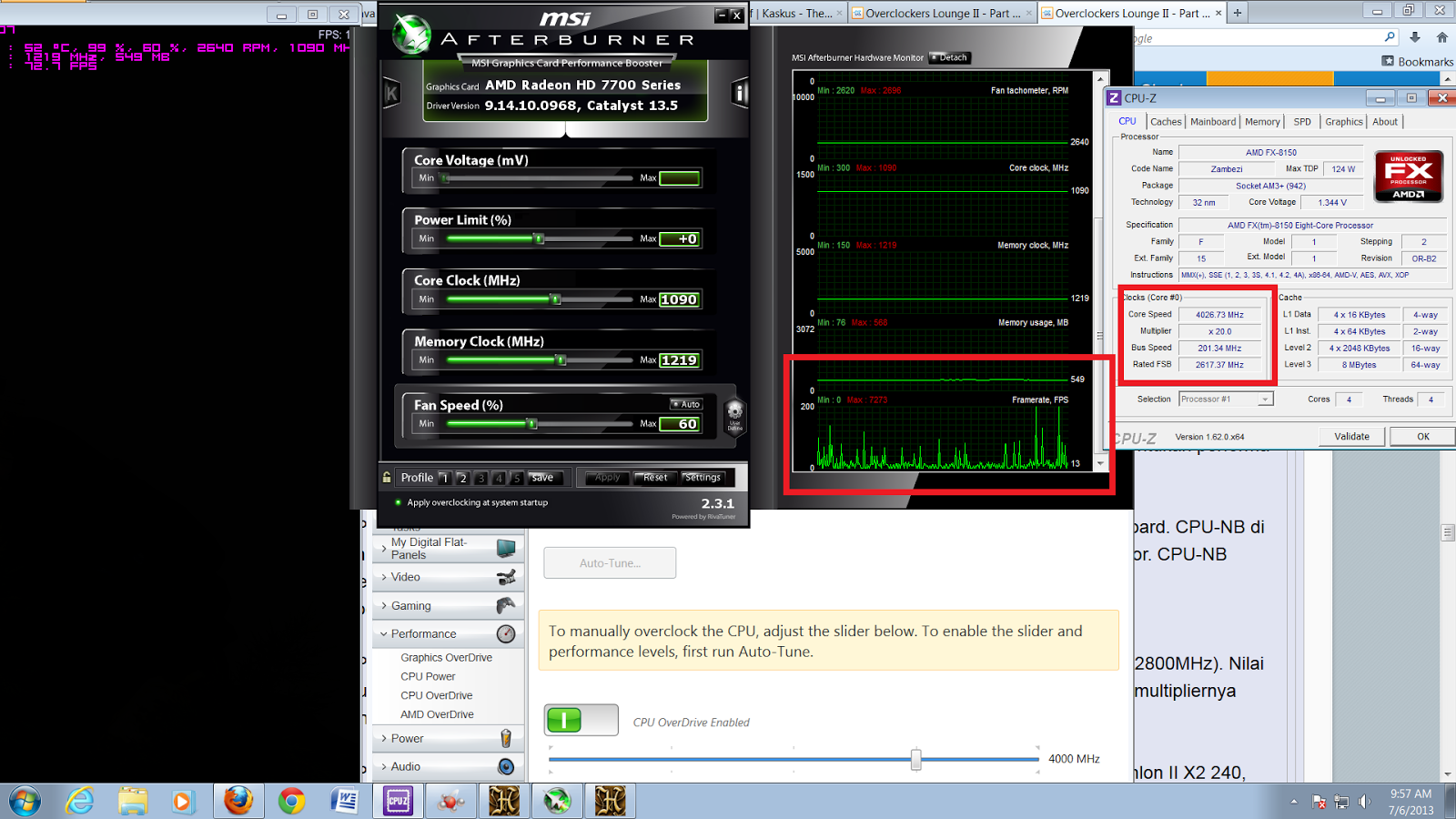Image resolution: width=1456 pixels, height=819 pixels.
Task: Select Afterburner profile slot 5
Action: pos(517,478)
